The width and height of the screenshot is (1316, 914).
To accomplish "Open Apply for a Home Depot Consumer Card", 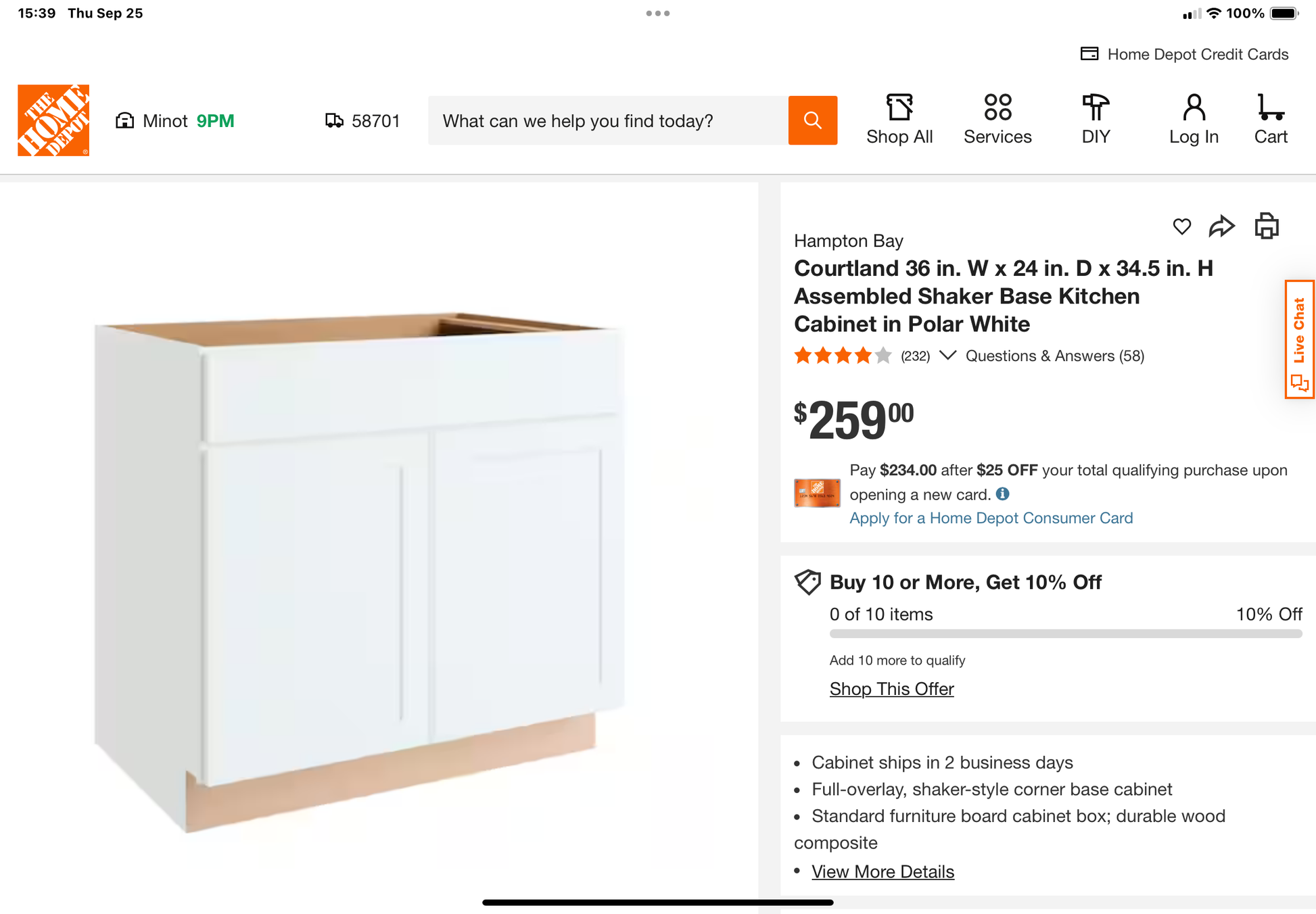I will pyautogui.click(x=991, y=518).
